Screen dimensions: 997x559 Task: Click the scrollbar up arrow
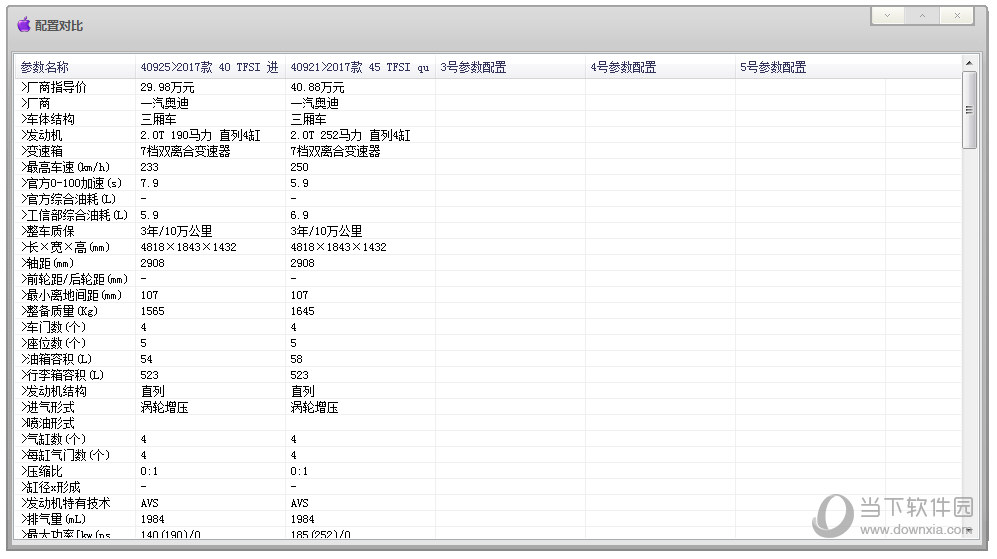point(969,62)
